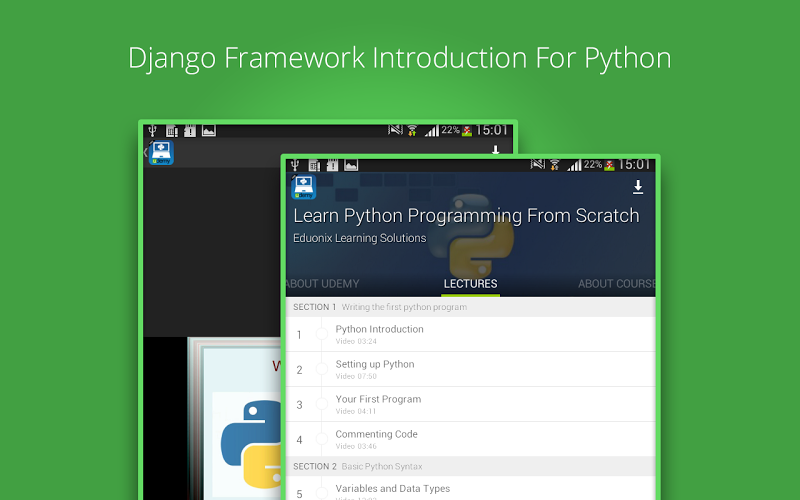Image resolution: width=800 pixels, height=500 pixels.
Task: Tap the Eduonix Learning Solutions instructor name
Action: 359,238
